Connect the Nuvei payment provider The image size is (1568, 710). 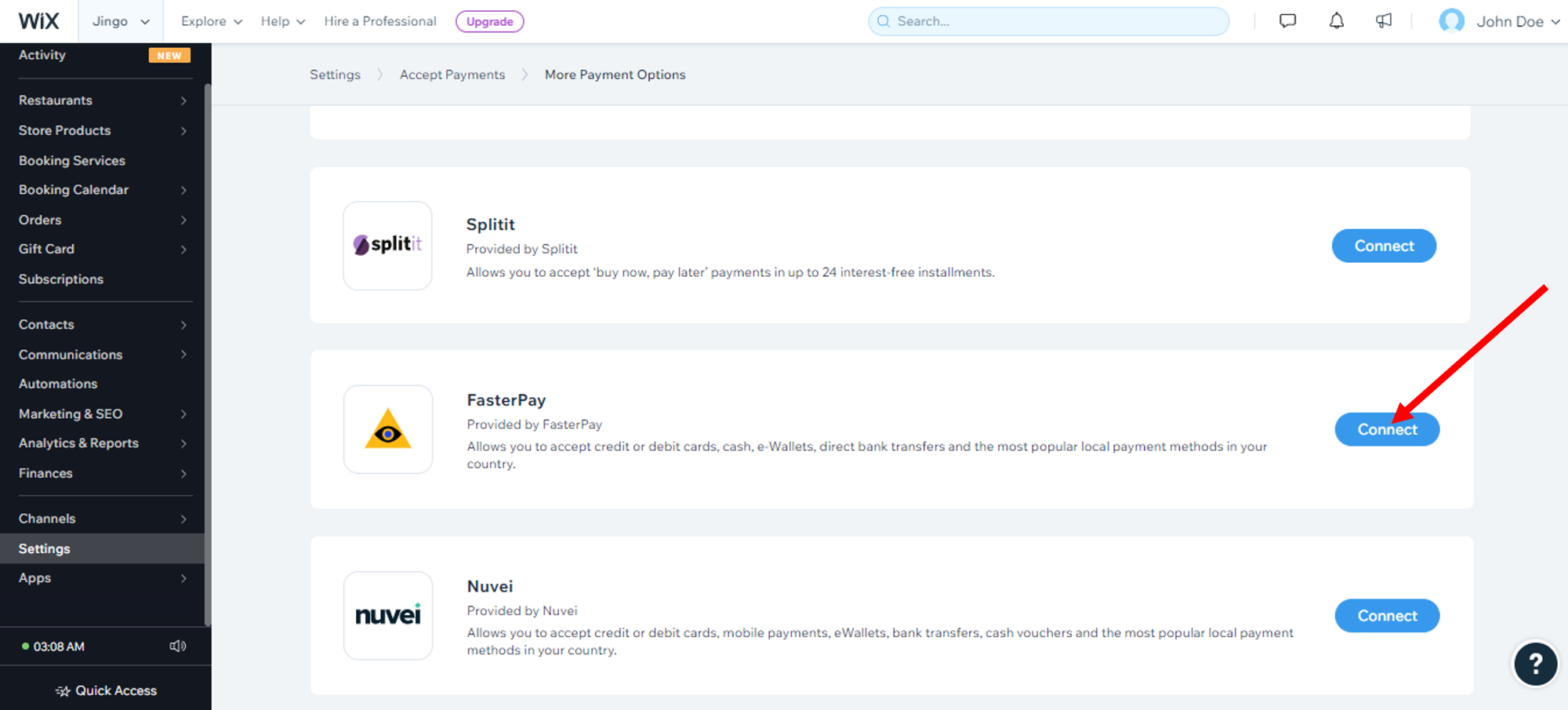(1387, 616)
